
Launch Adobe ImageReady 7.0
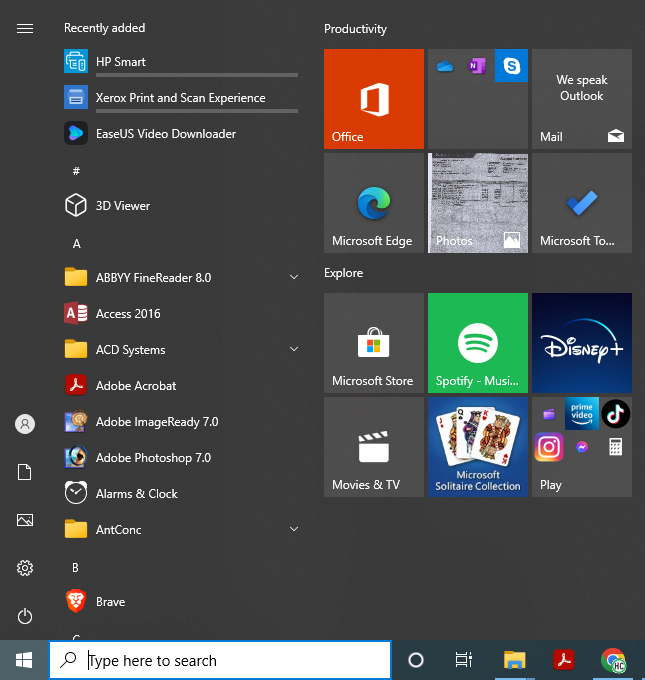point(181,422)
